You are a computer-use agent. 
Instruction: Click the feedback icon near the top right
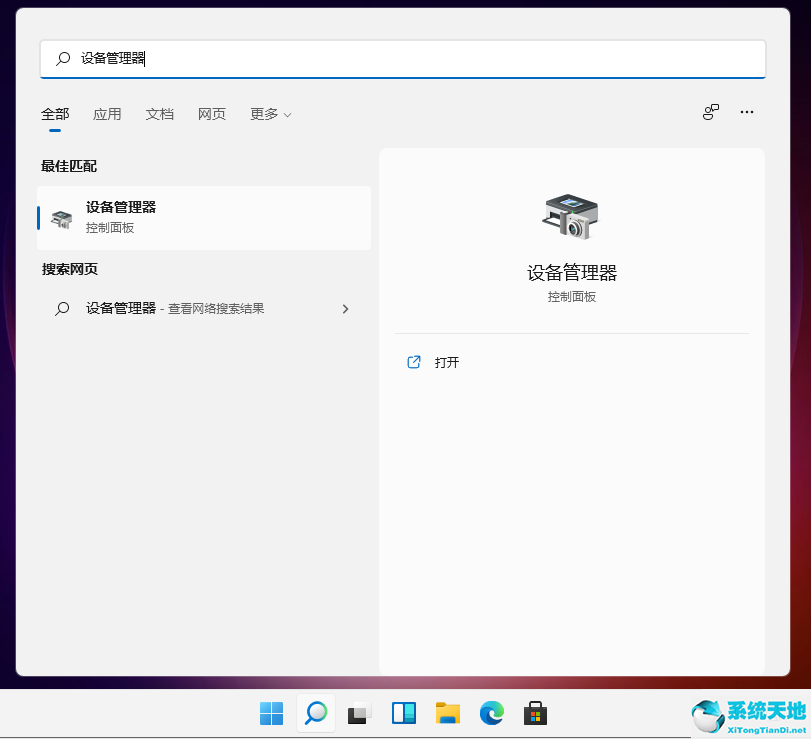[710, 112]
